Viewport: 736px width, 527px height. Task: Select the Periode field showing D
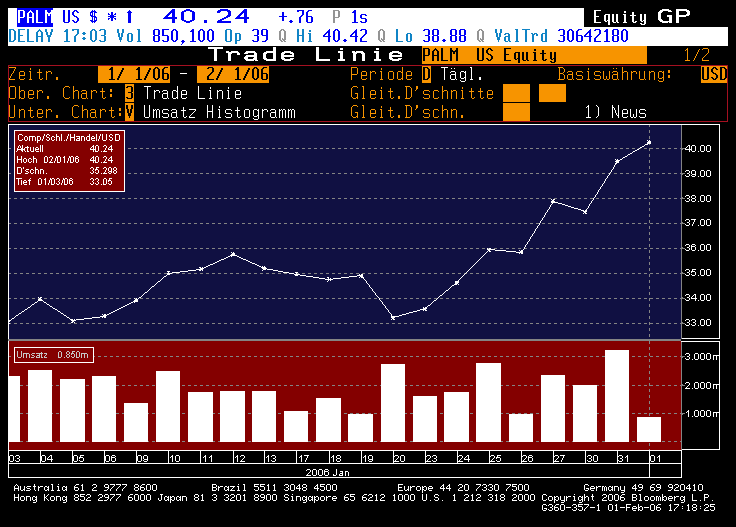tap(426, 74)
